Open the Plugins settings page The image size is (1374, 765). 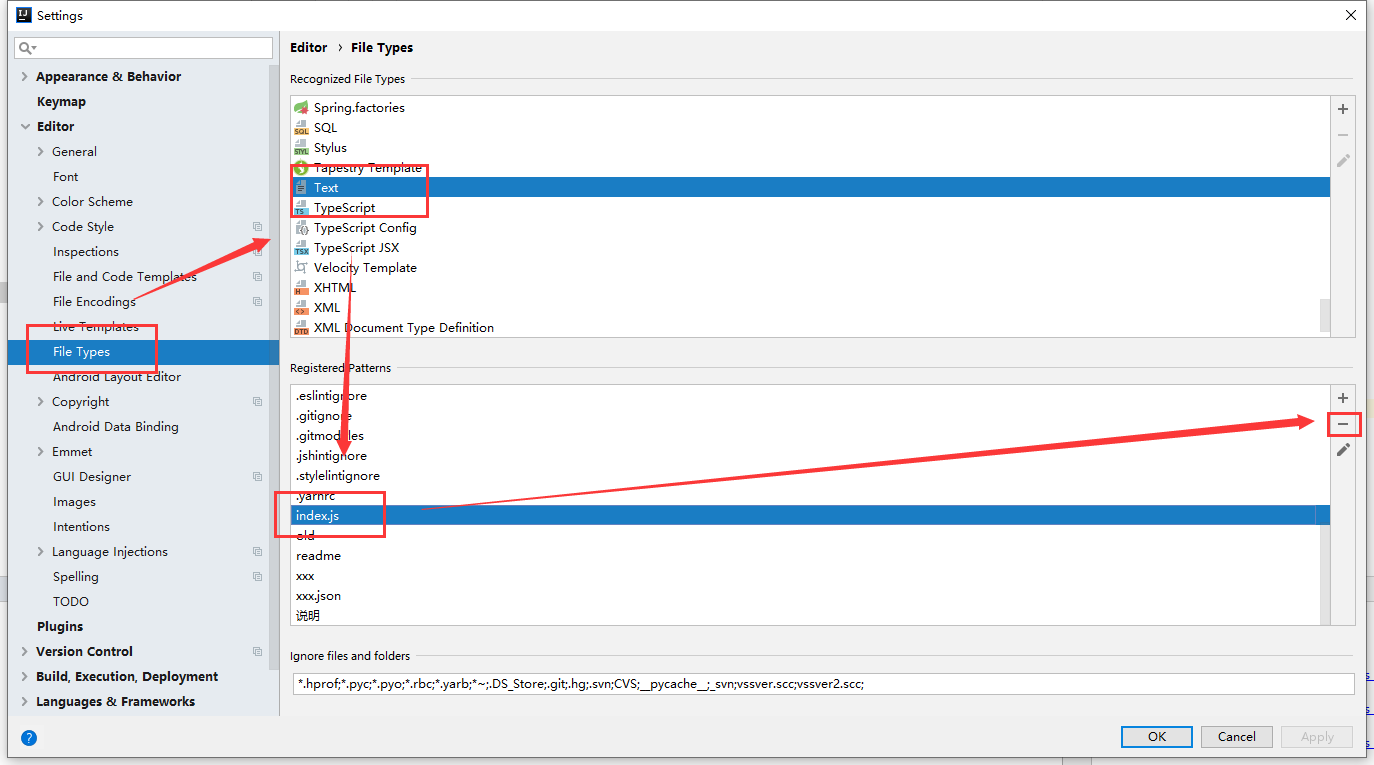[60, 627]
